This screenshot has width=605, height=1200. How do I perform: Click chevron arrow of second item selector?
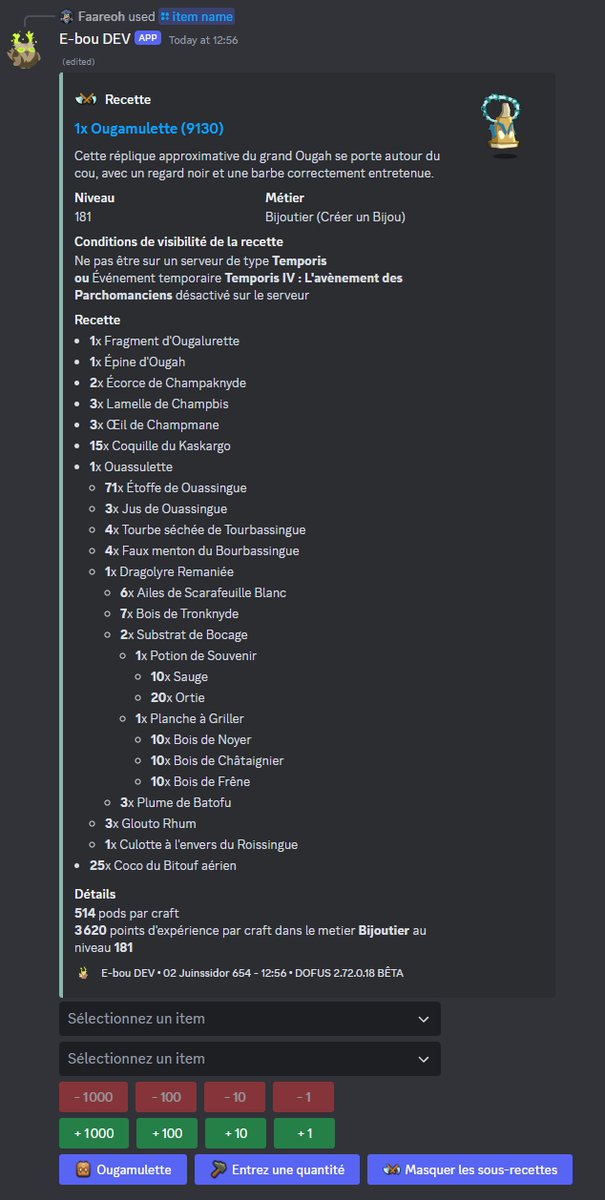point(423,1058)
